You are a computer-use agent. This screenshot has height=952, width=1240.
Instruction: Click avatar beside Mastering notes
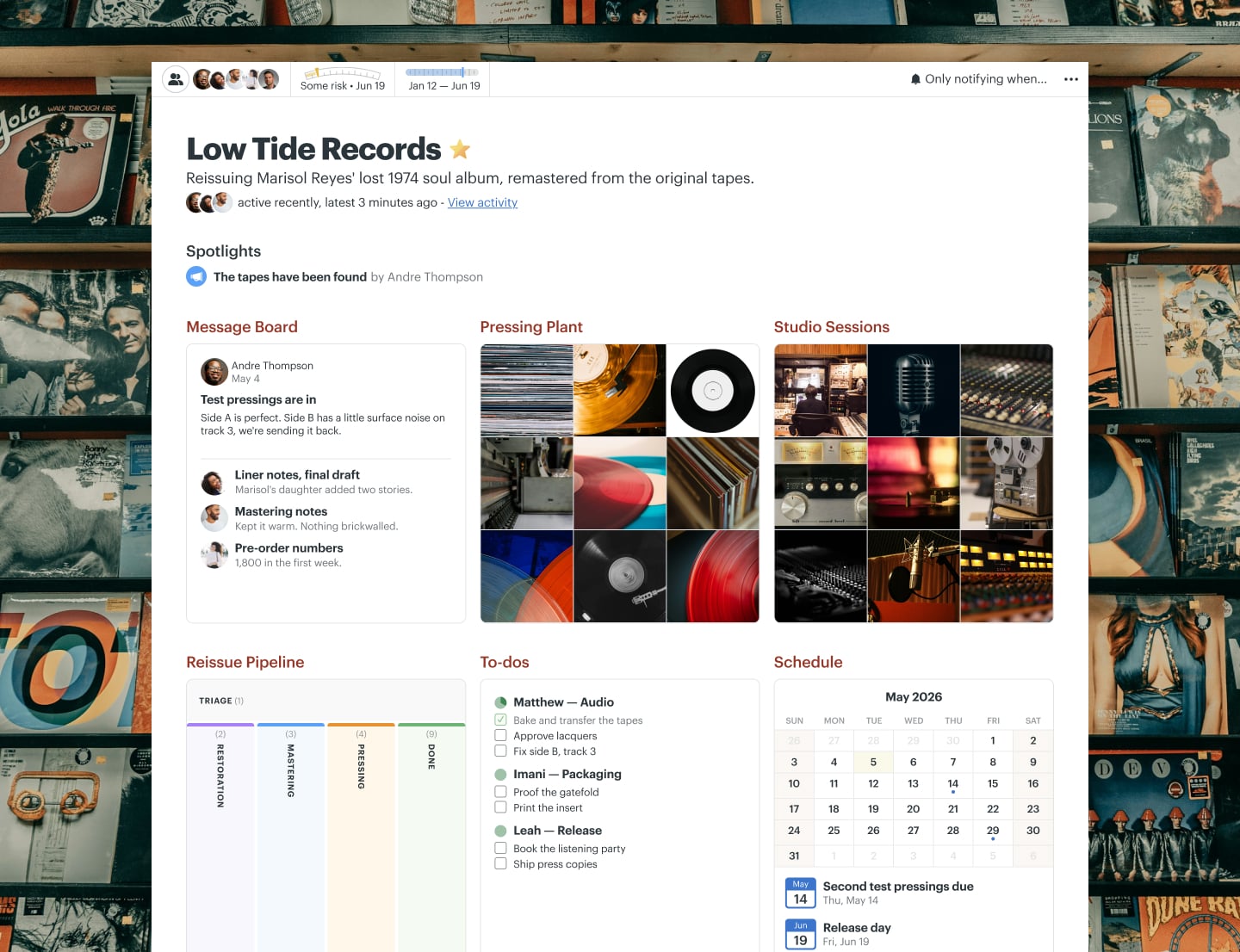214,518
